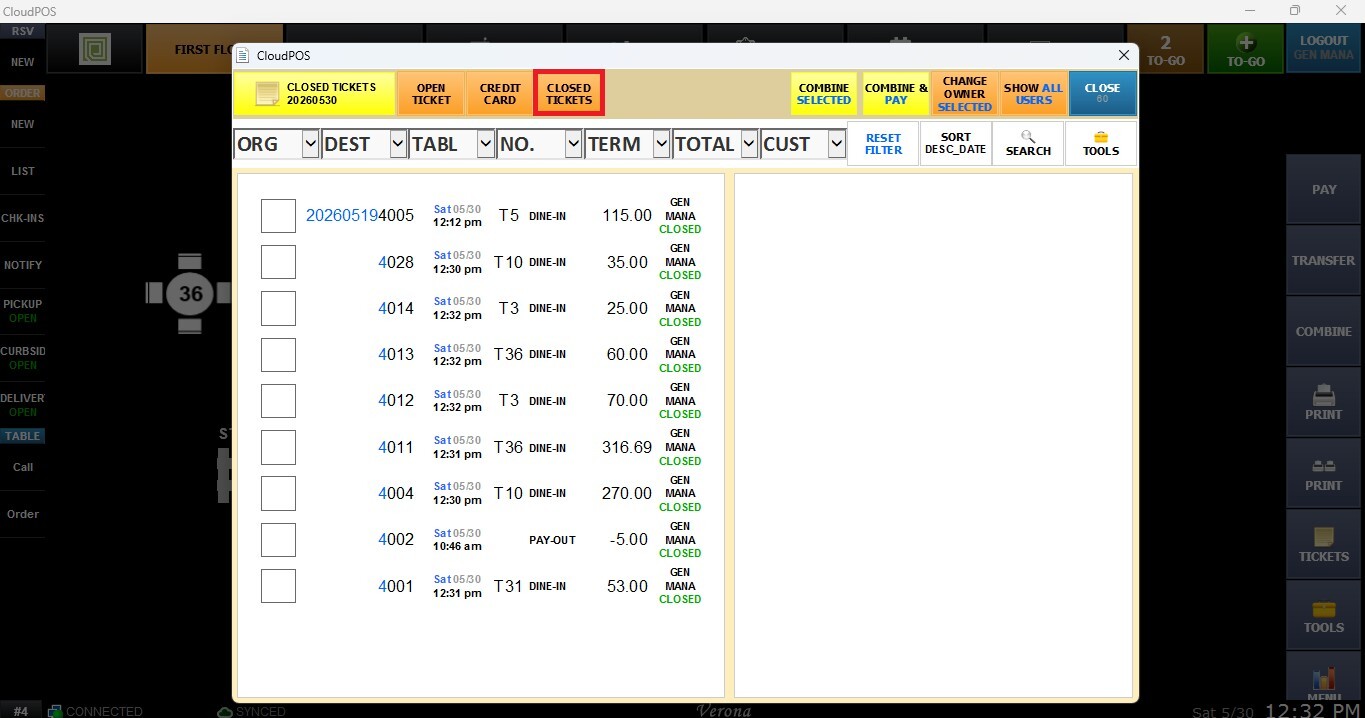Click PAY in the right sidebar
This screenshot has height=718, width=1365.
click(1323, 189)
